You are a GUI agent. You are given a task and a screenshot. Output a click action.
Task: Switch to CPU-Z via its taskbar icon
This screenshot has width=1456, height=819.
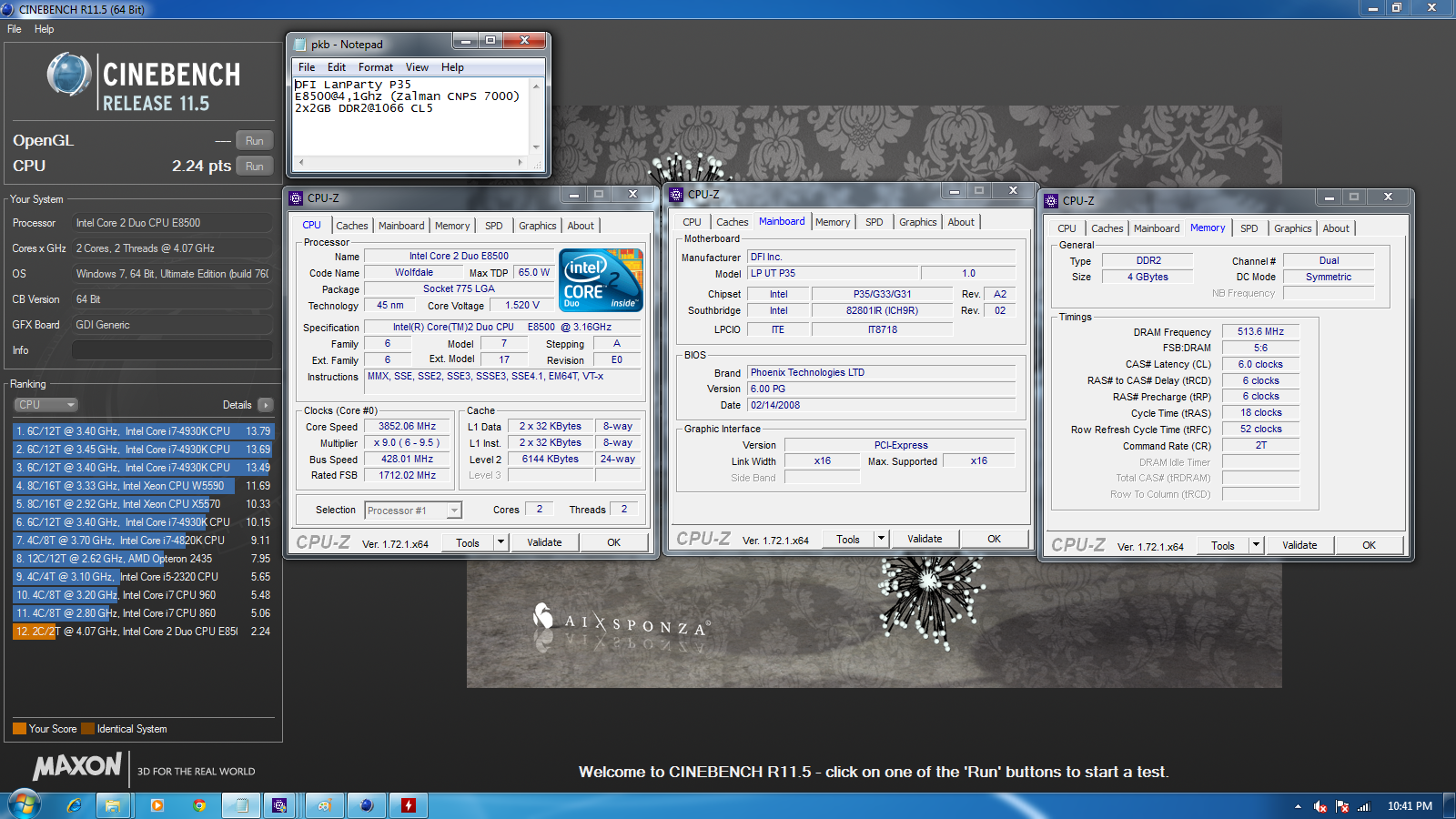click(279, 805)
